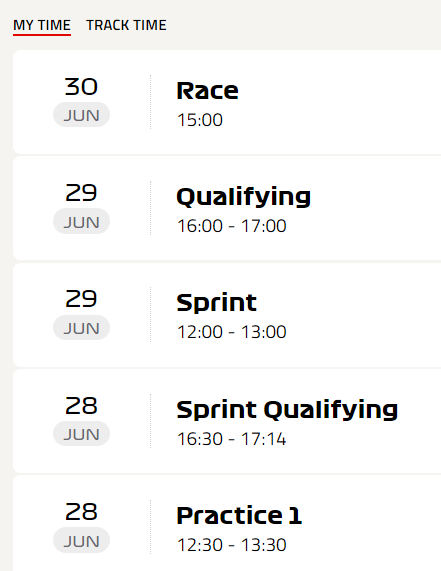The height and width of the screenshot is (571, 441).
Task: Select the Sprint Qualifying session title
Action: pyautogui.click(x=287, y=410)
